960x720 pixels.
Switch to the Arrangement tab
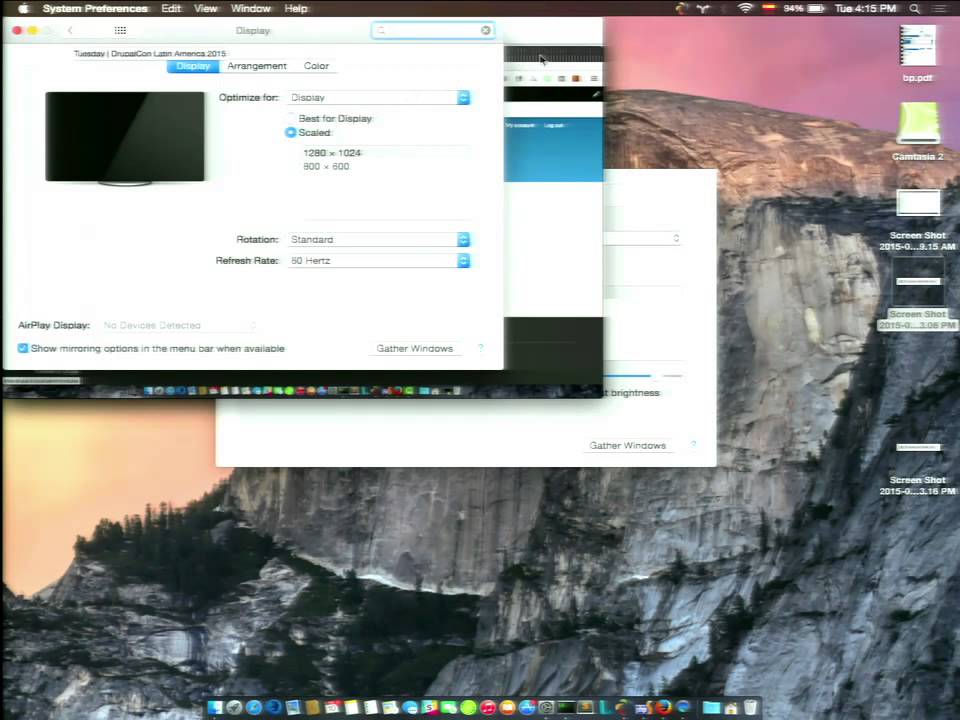pos(257,66)
